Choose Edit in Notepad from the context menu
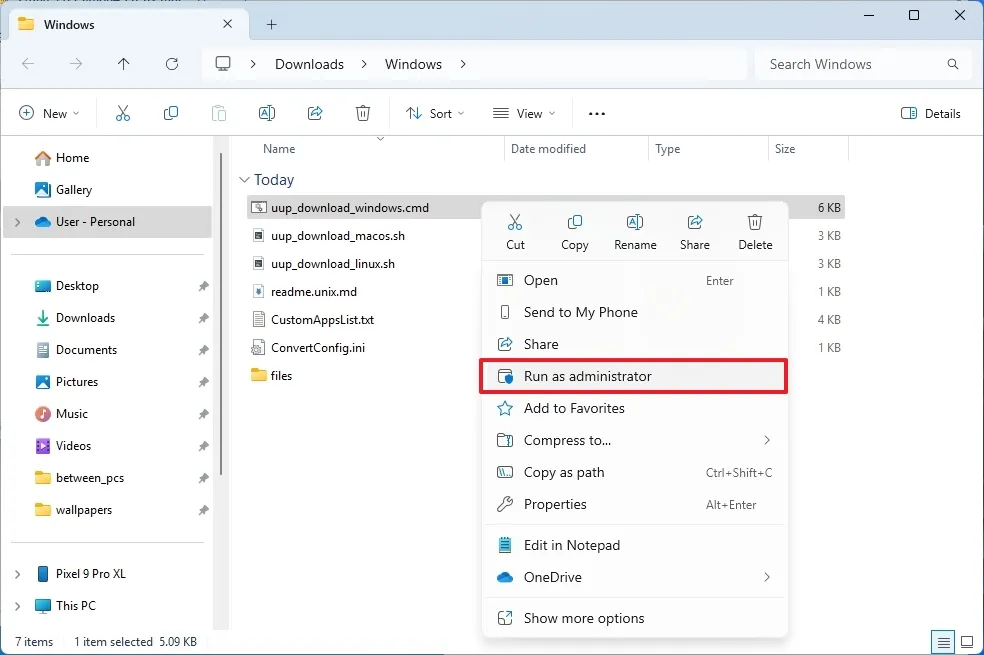The image size is (984, 655). click(x=570, y=545)
